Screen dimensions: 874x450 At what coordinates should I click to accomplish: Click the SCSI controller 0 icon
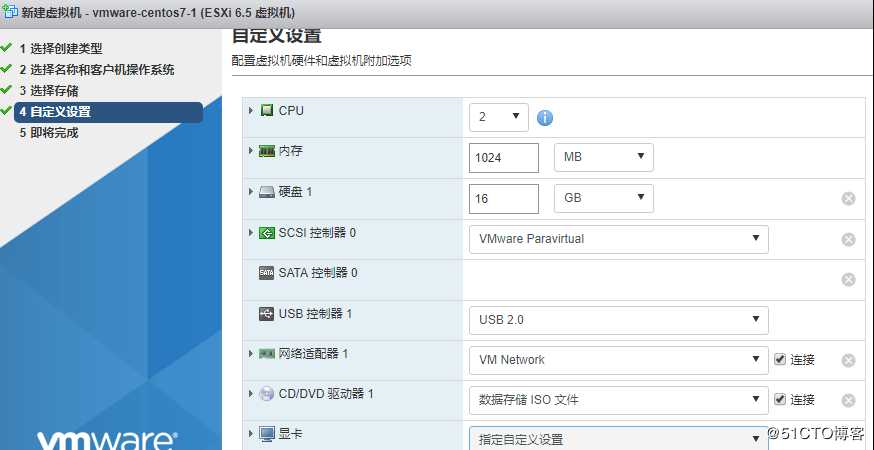click(x=267, y=233)
